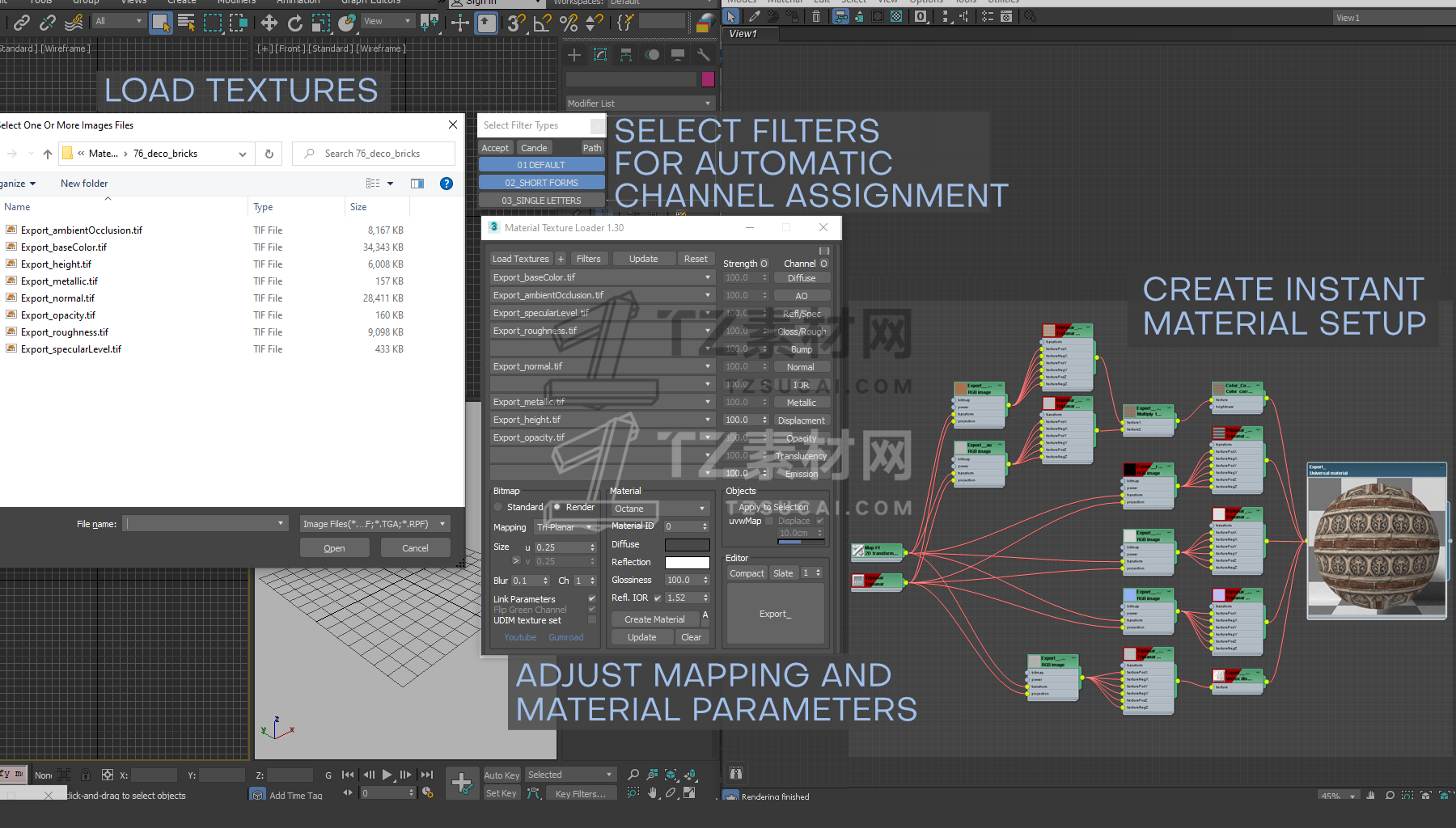Open the Export_height.tif texture dropdown
Image resolution: width=1456 pixels, height=828 pixels.
(602, 420)
